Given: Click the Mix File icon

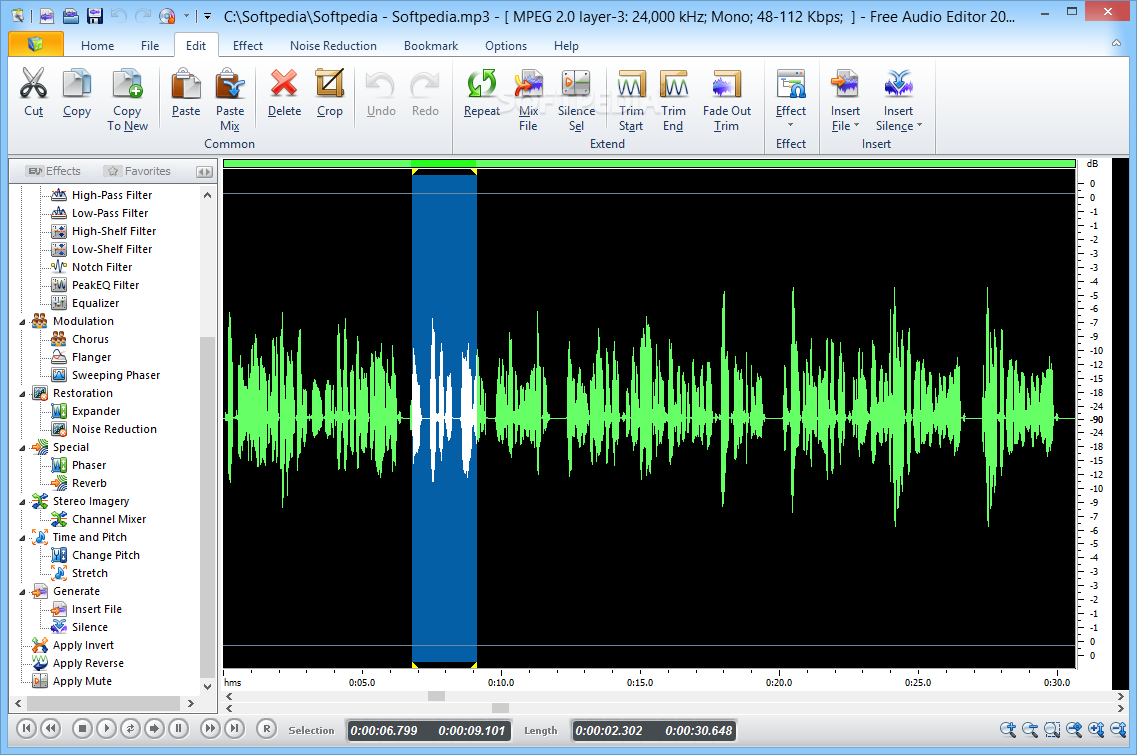Looking at the screenshot, I should [528, 85].
